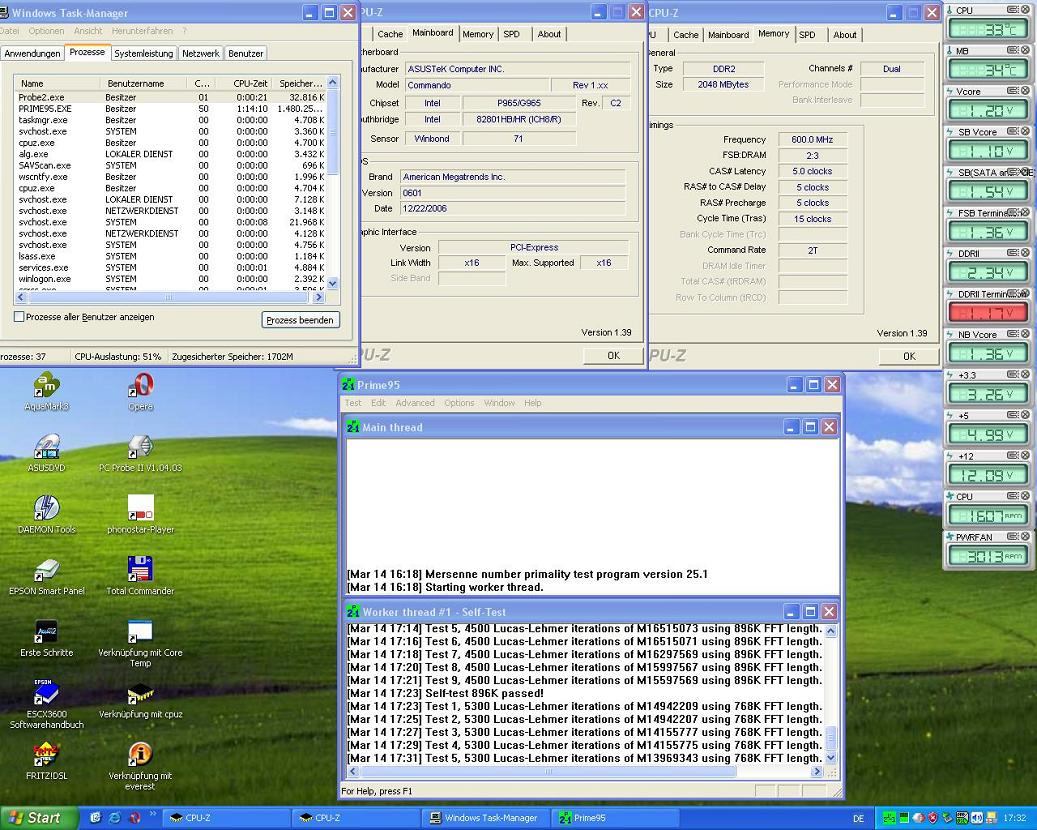Select the Erste Schritte desktop icon
Screen dimensions: 1037x830
point(46,638)
